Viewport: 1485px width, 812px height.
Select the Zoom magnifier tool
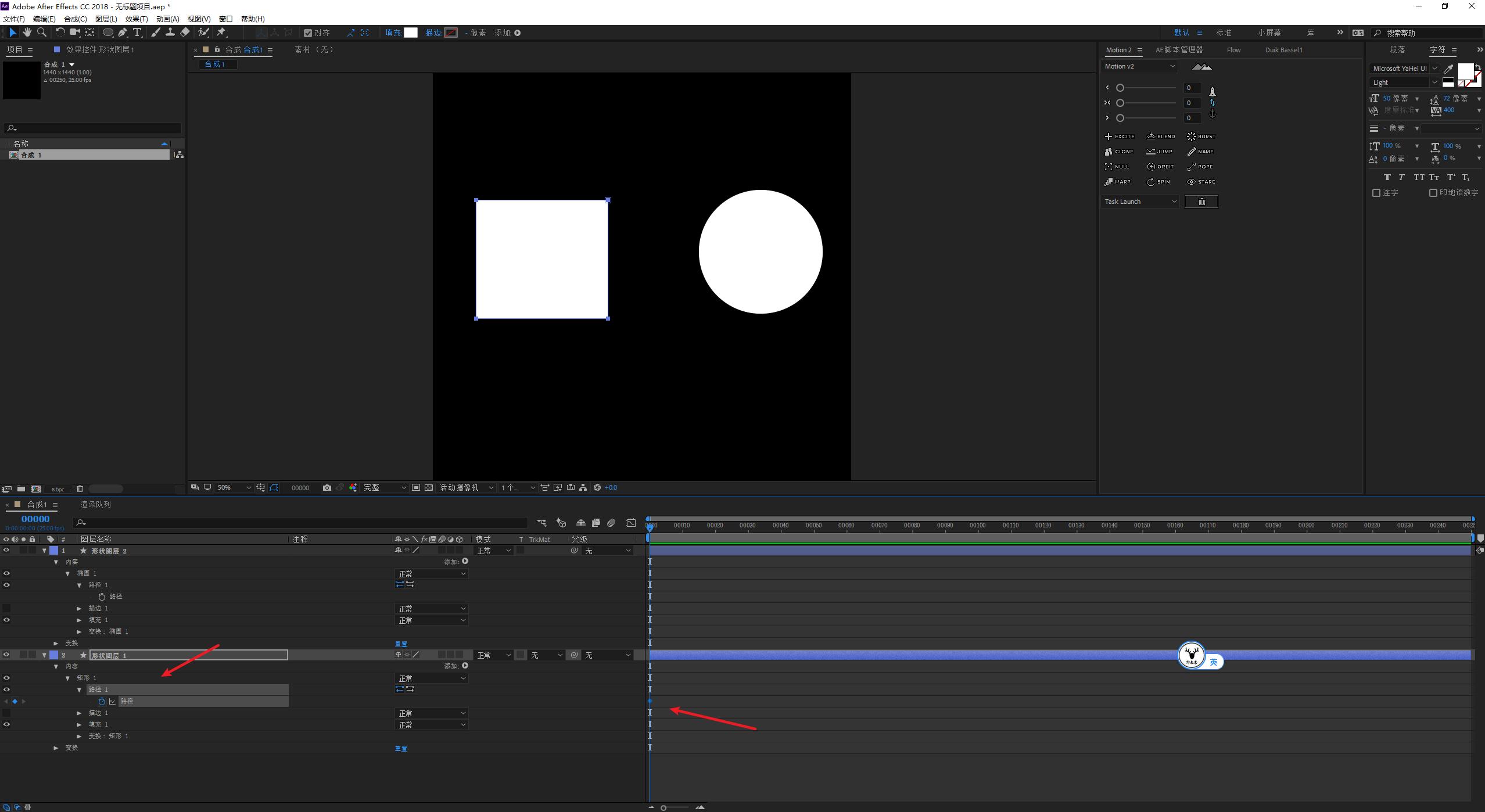pyautogui.click(x=42, y=33)
